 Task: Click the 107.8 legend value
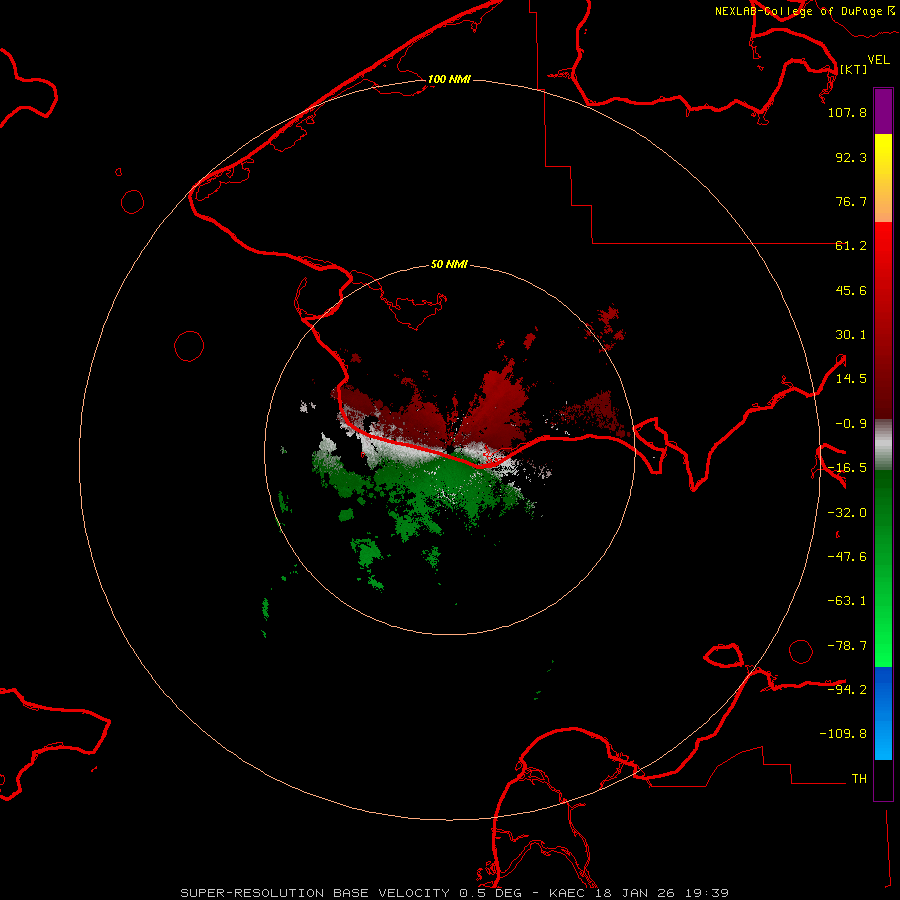(x=847, y=112)
